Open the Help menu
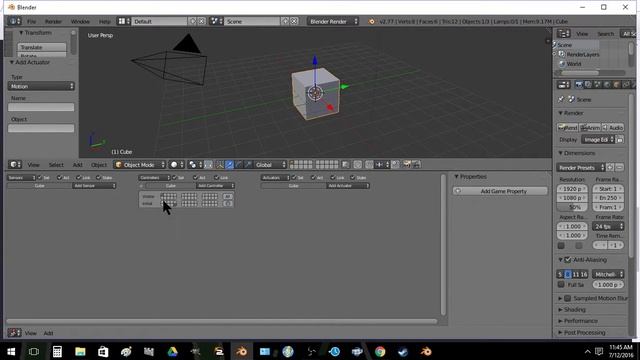The height and width of the screenshot is (360, 640). pyautogui.click(x=104, y=21)
